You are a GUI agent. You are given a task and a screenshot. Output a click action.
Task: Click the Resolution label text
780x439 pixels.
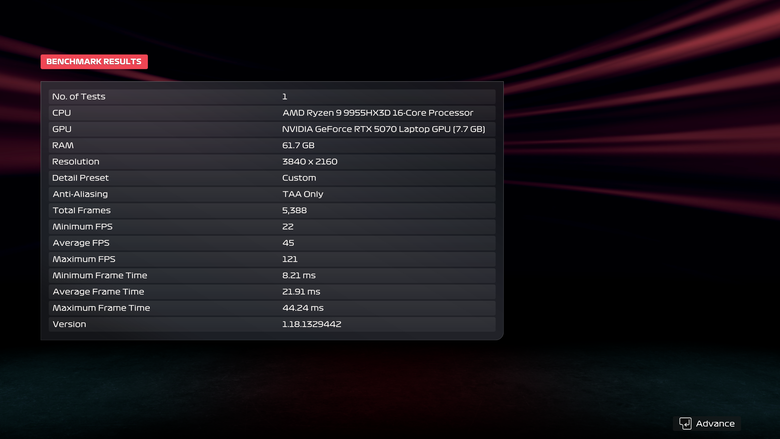pos(76,162)
